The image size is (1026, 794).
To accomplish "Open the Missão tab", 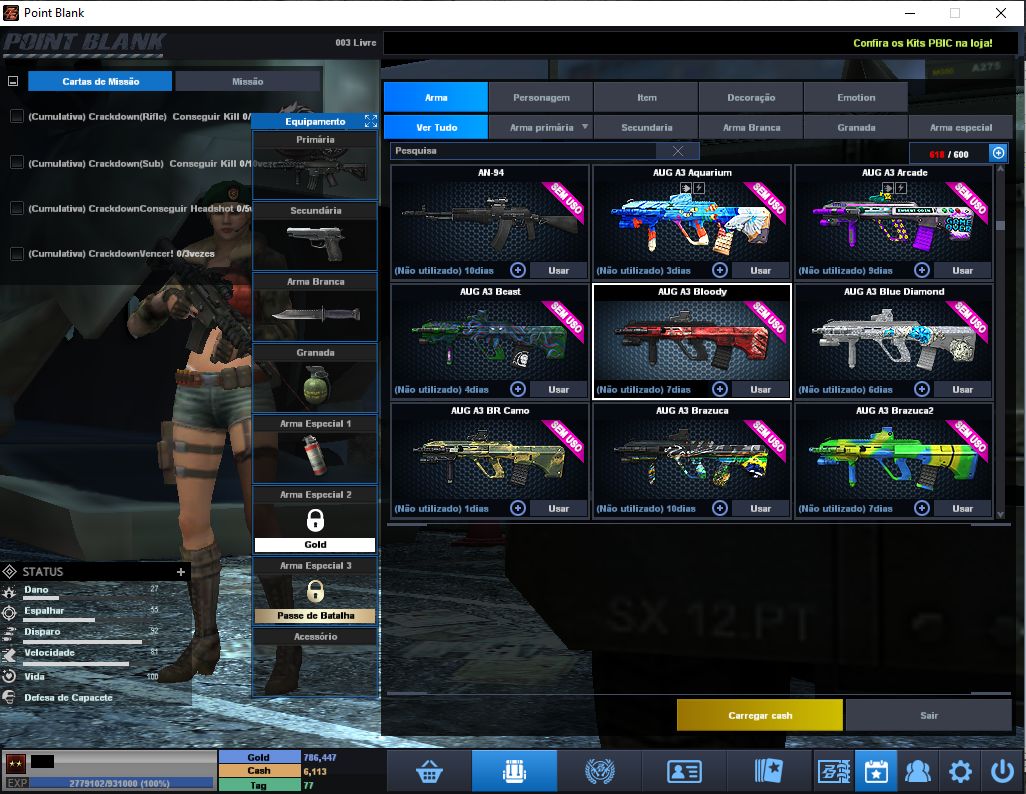I will click(x=247, y=81).
